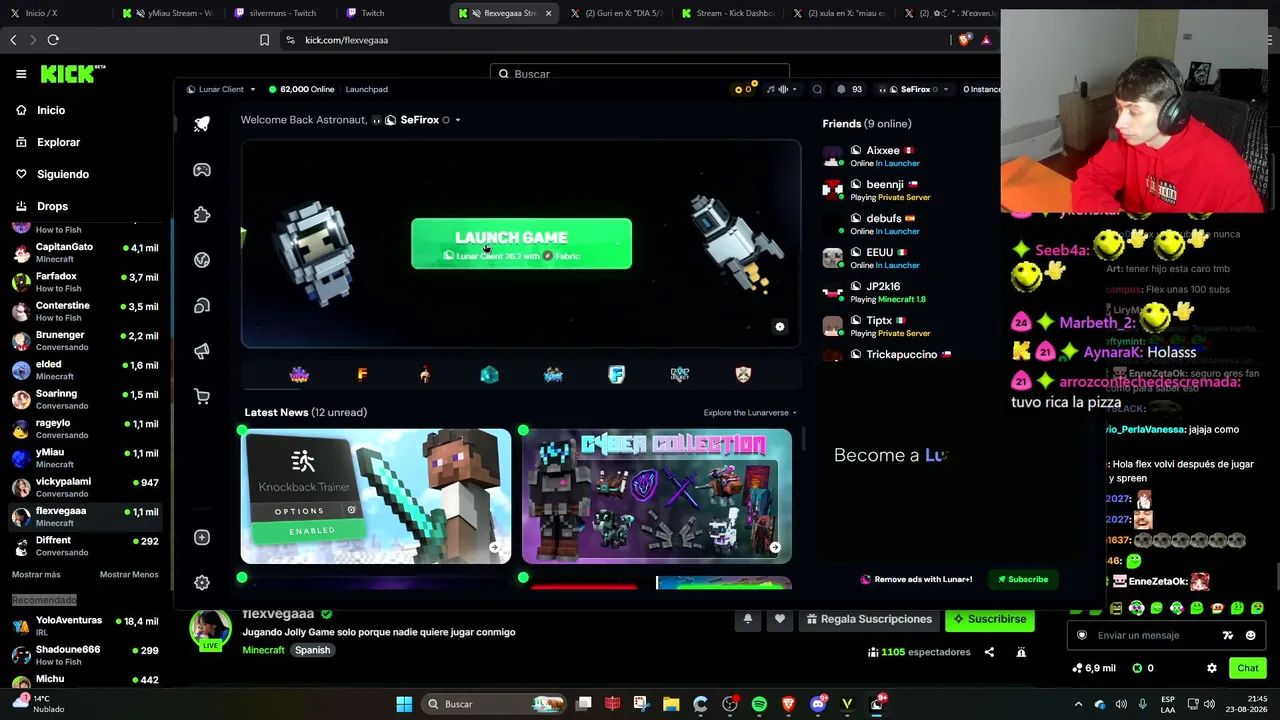Image resolution: width=1280 pixels, height=720 pixels.
Task: Click Subscribe for Lunar+ button
Action: (1022, 579)
